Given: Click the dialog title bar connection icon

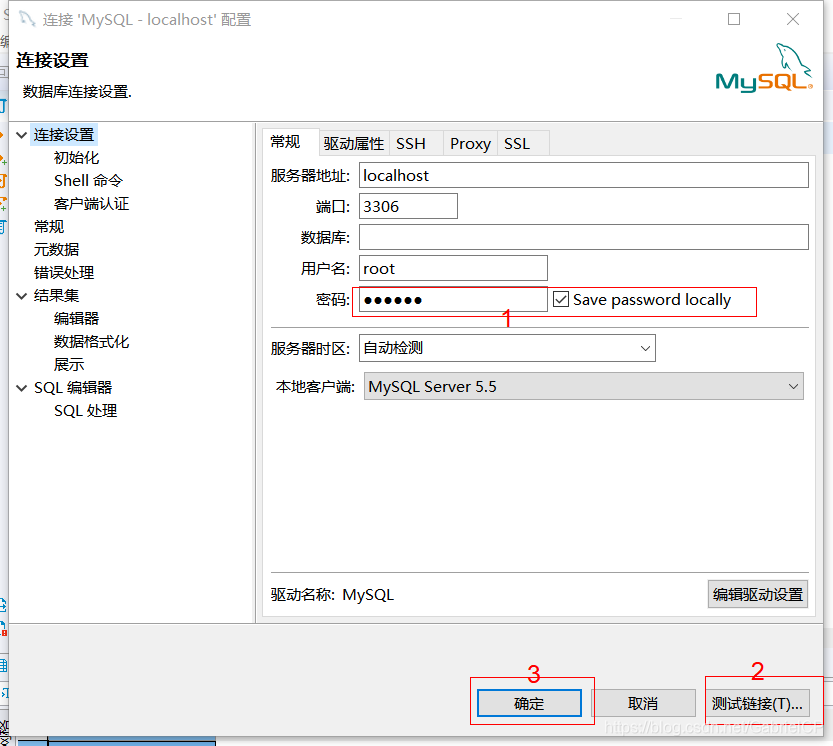Looking at the screenshot, I should (x=27, y=19).
